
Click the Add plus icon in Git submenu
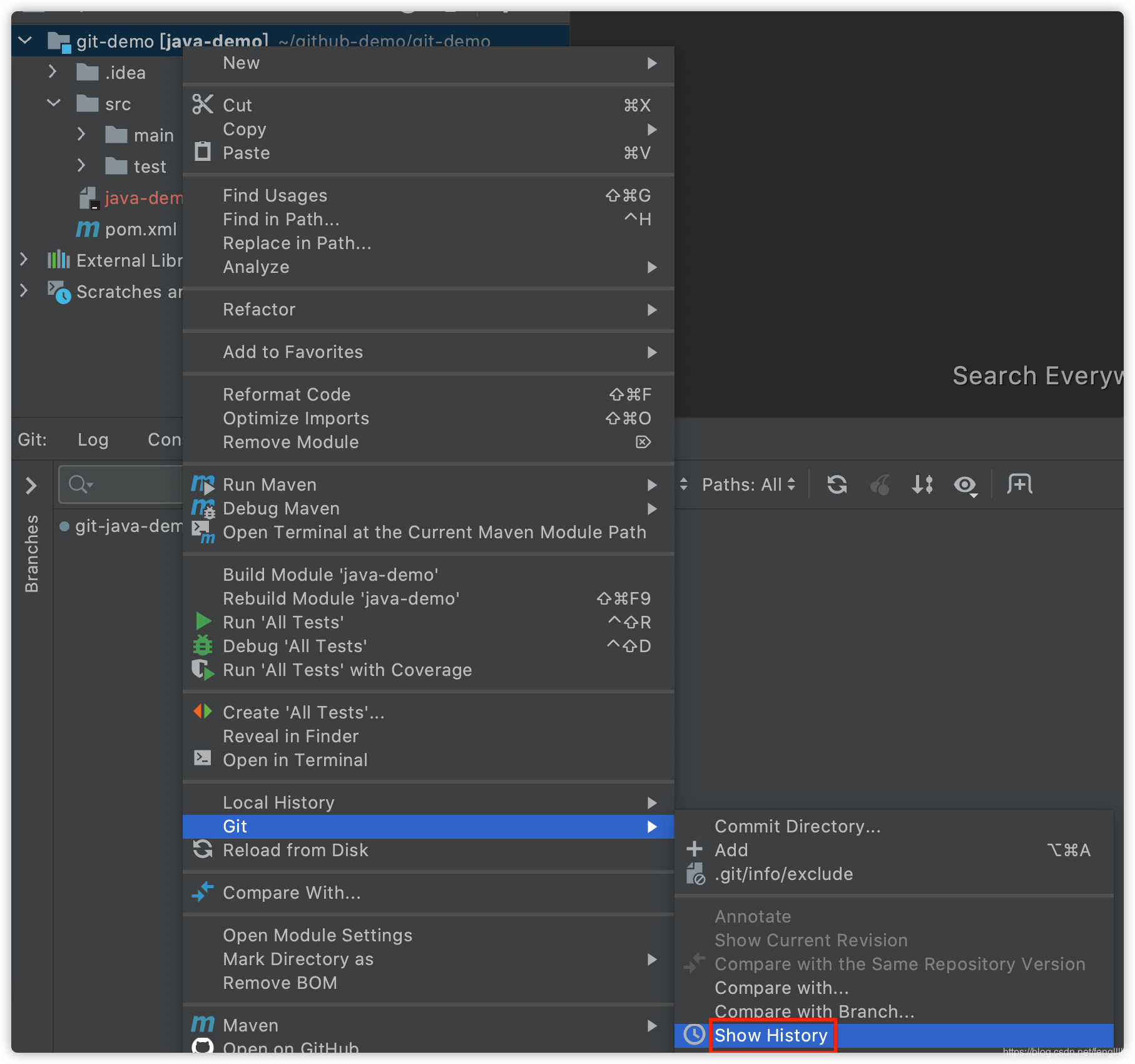click(695, 849)
